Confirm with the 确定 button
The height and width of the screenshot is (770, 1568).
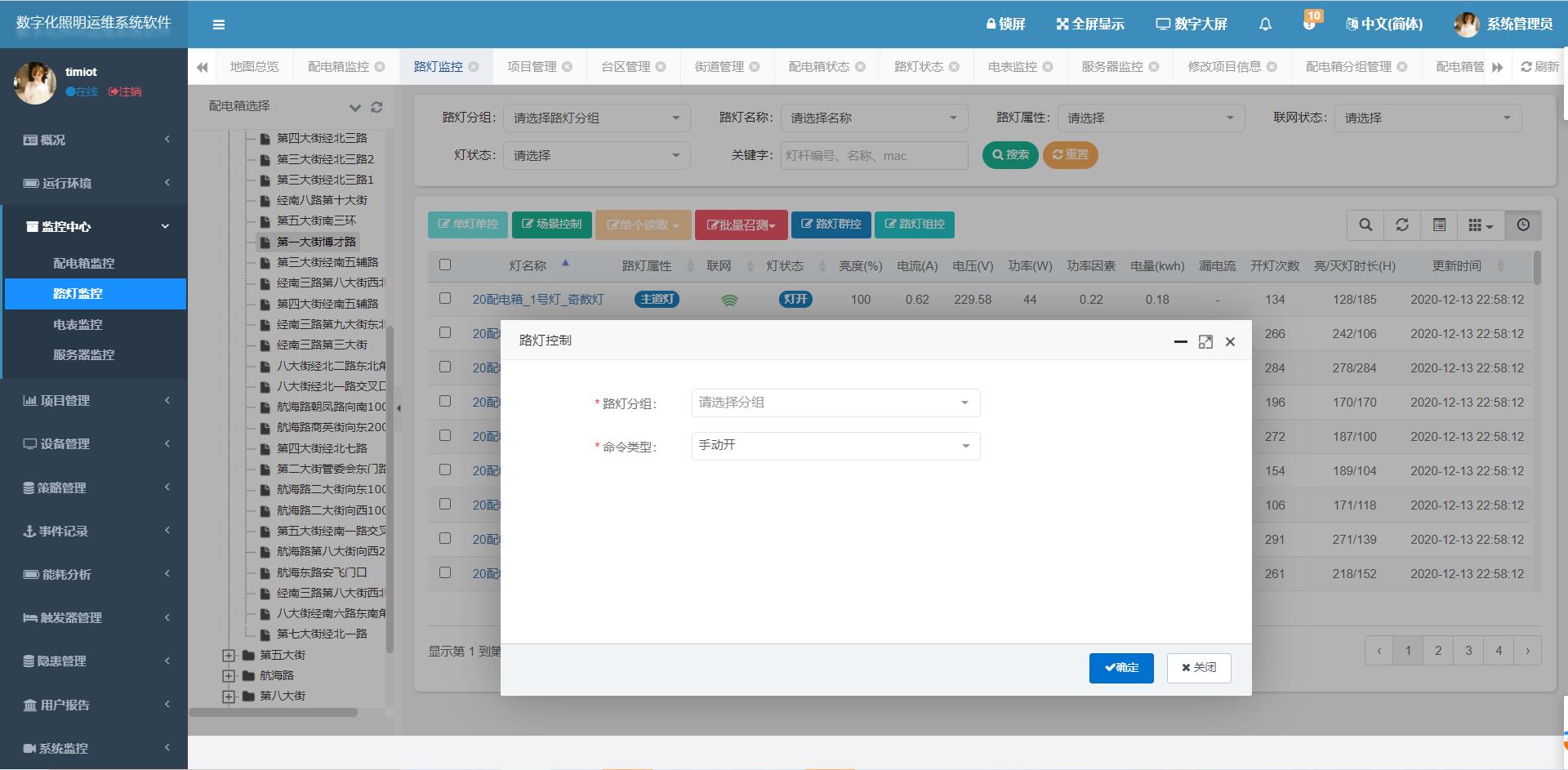(1120, 668)
